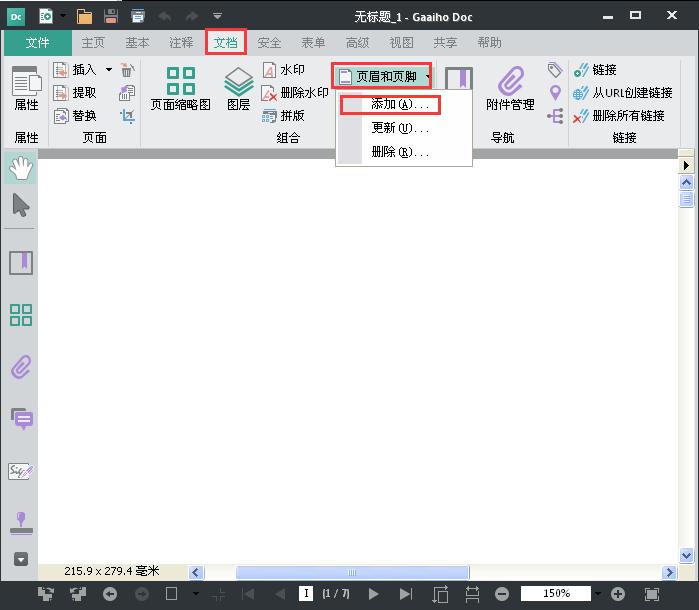Switch to the 高级 tab
This screenshot has width=699, height=610.
point(357,43)
